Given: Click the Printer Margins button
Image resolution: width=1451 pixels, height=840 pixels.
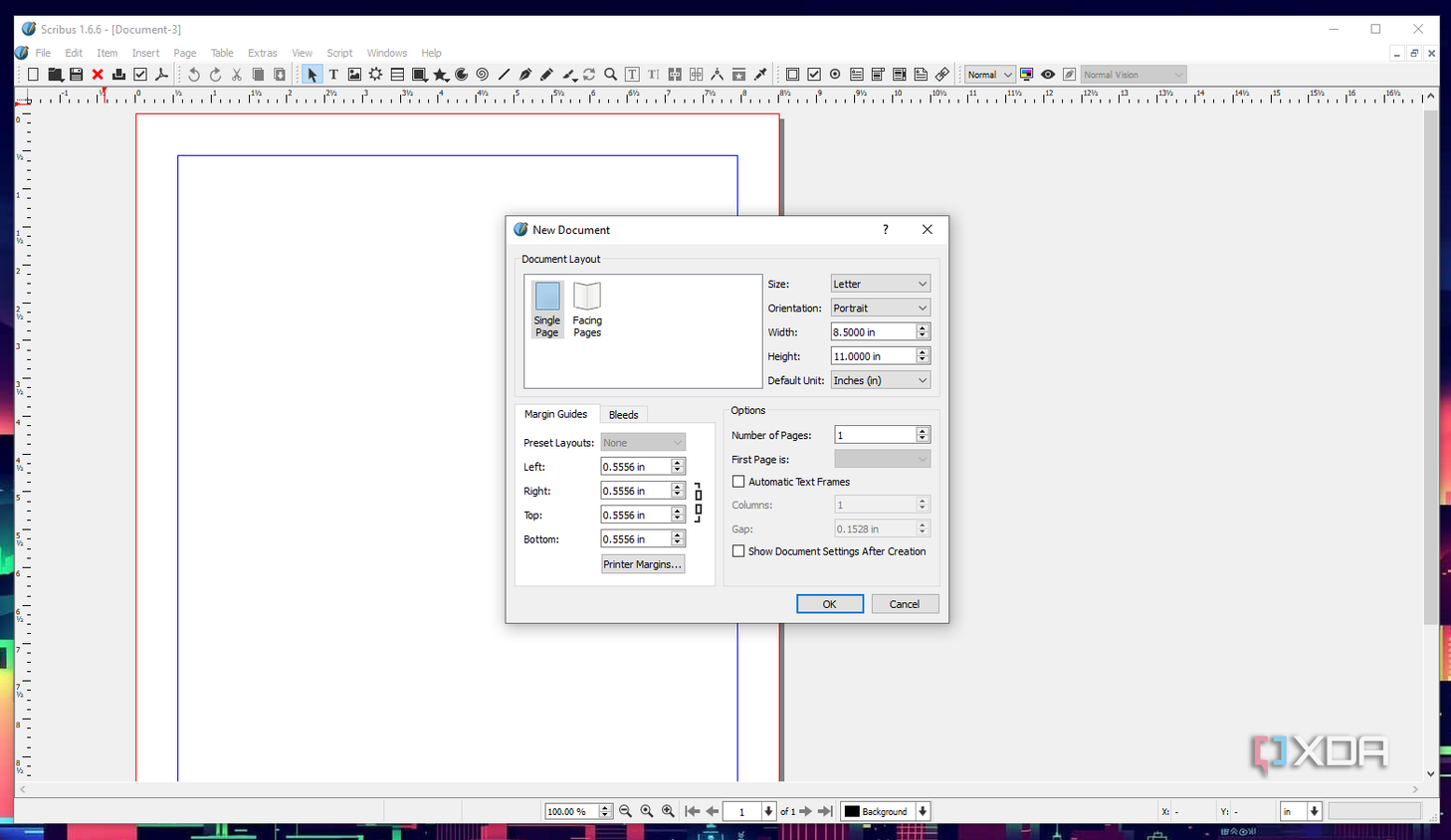Looking at the screenshot, I should pos(643,564).
